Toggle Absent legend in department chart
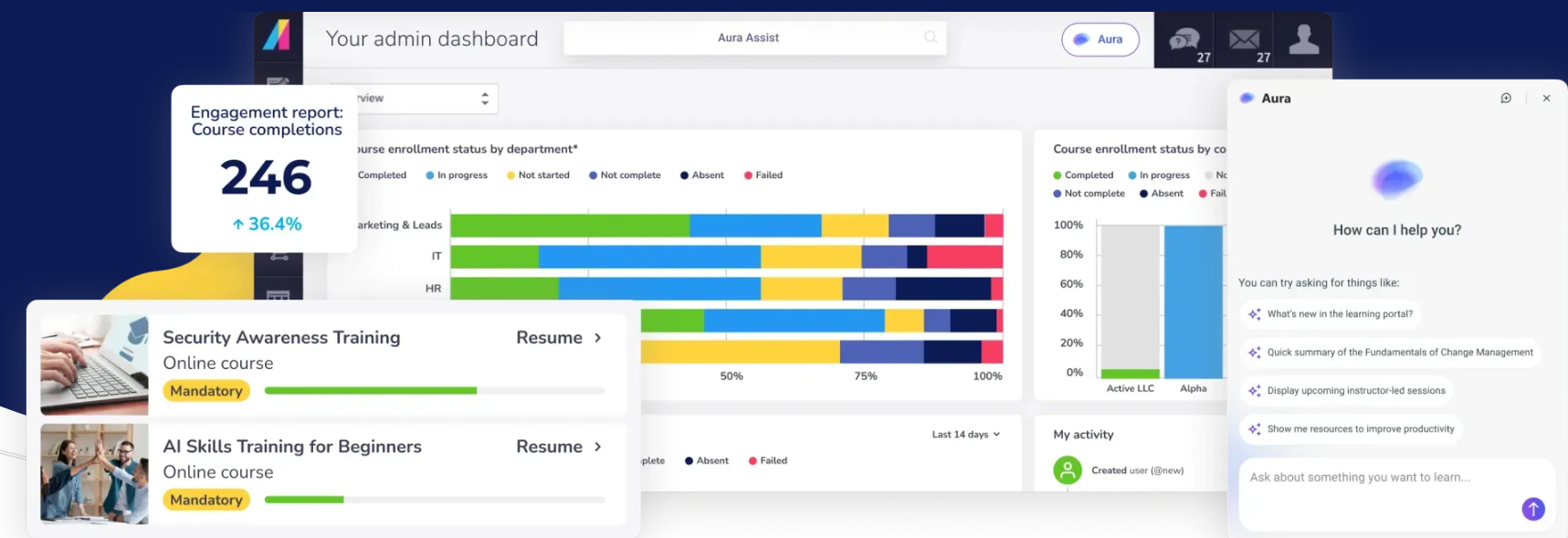The height and width of the screenshot is (538, 1568). (702, 175)
